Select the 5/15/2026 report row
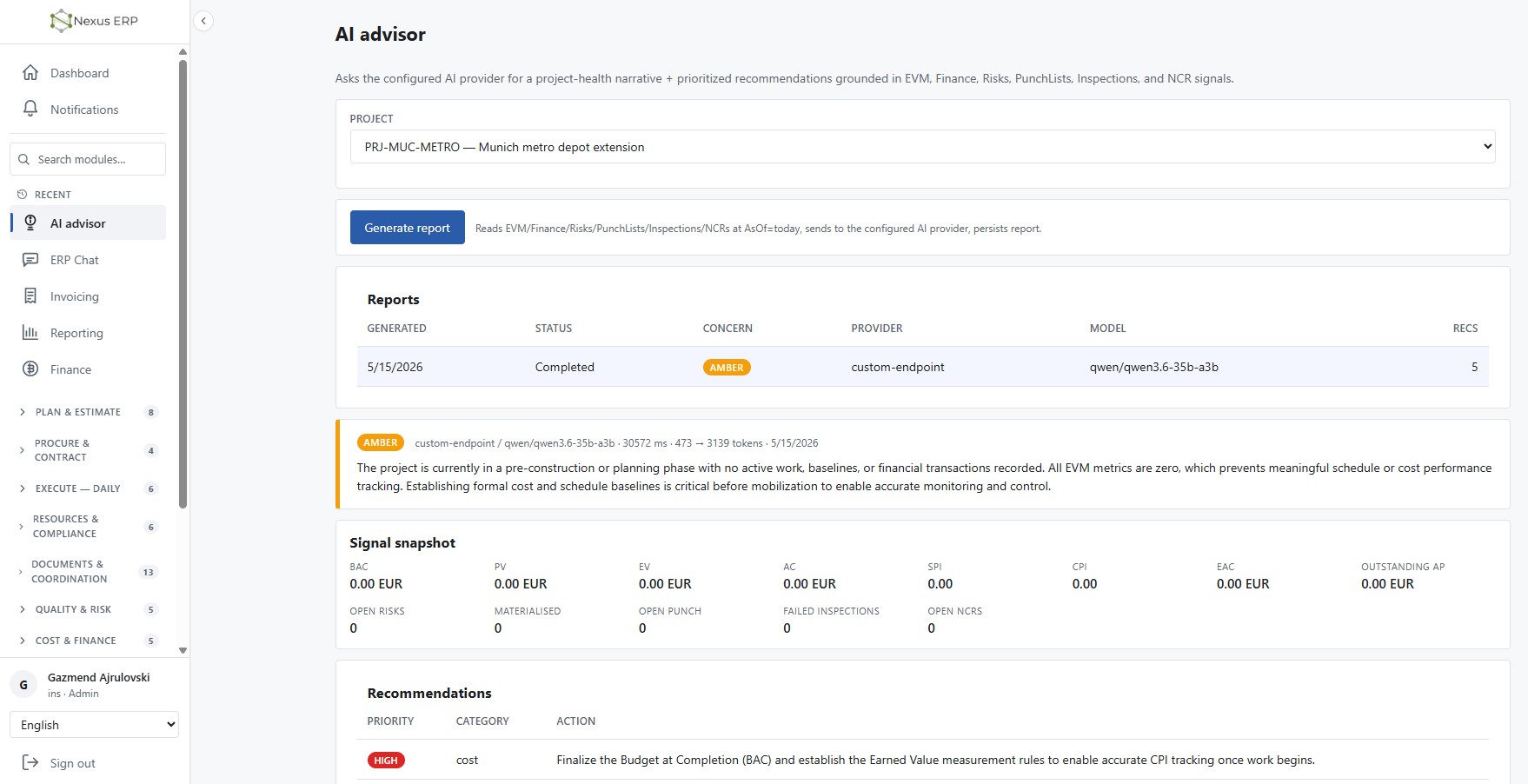 pos(922,367)
